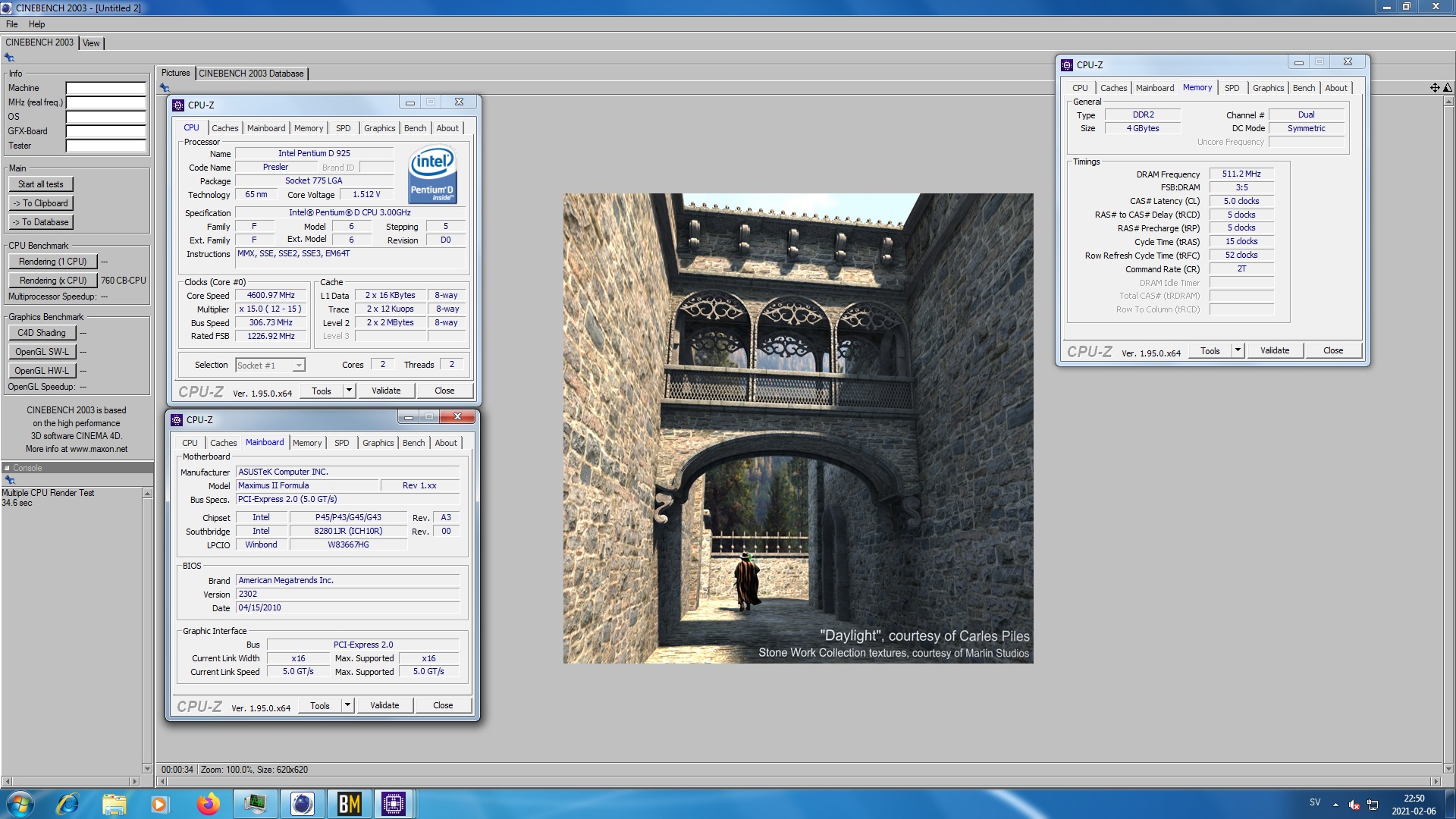Open SPD tab in CPU-Z Memory window

coord(1232,88)
